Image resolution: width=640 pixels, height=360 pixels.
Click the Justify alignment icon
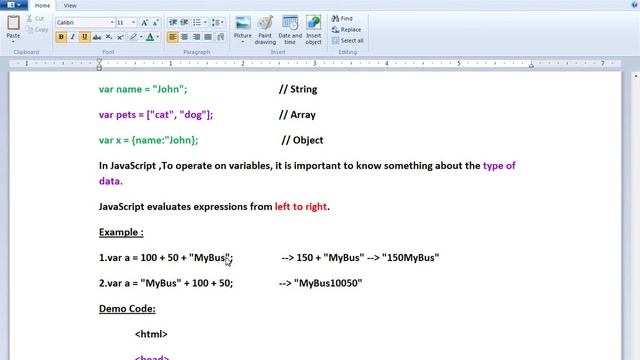(x=208, y=37)
